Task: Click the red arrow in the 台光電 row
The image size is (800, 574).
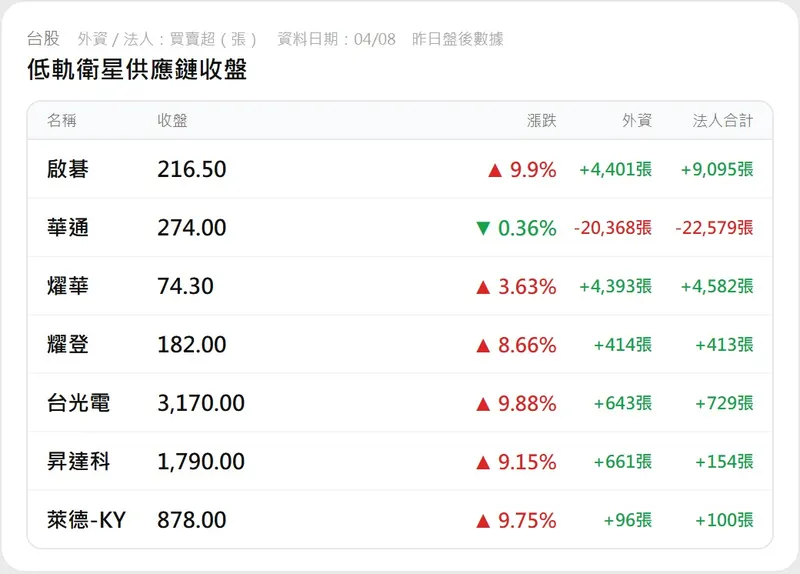Action: 483,404
